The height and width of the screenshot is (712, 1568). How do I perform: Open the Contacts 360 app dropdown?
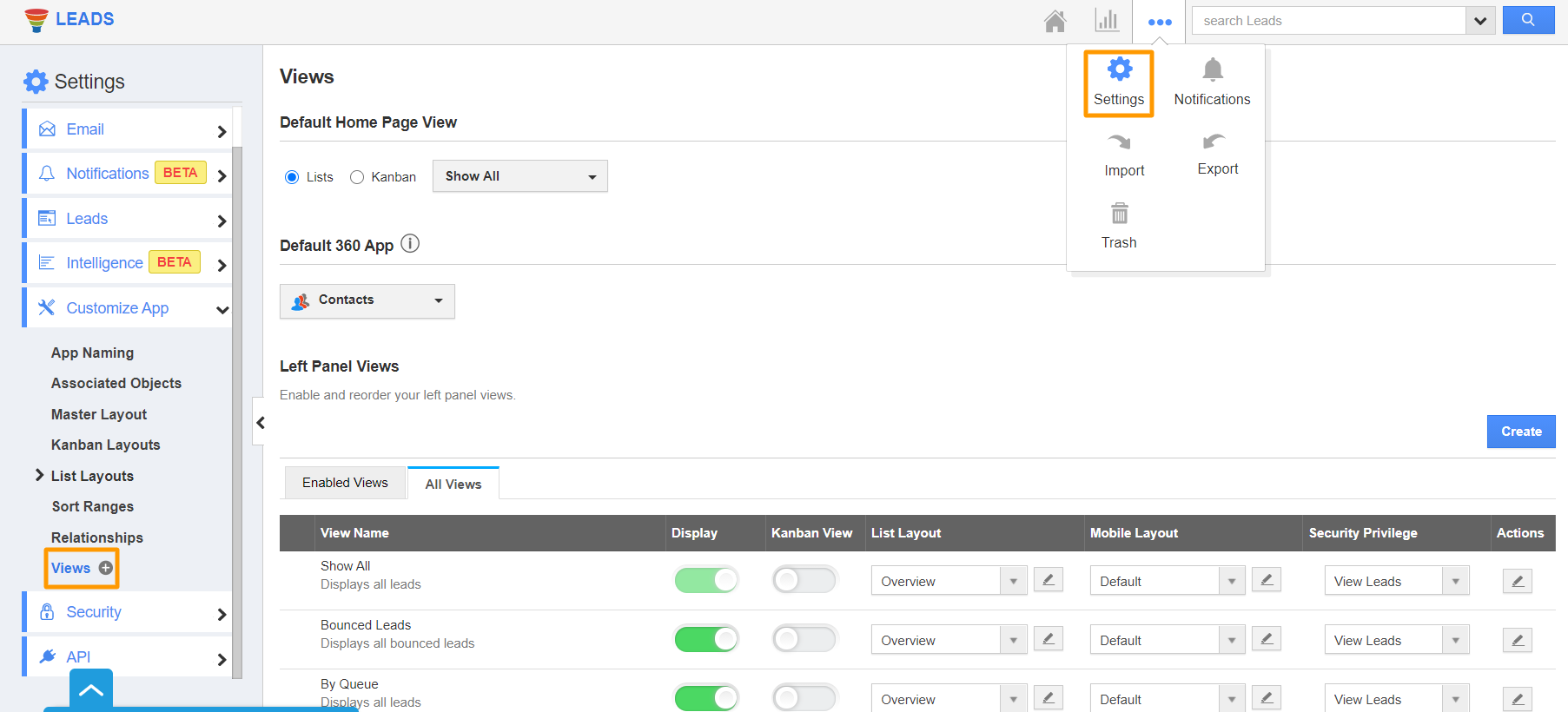pyautogui.click(x=367, y=300)
